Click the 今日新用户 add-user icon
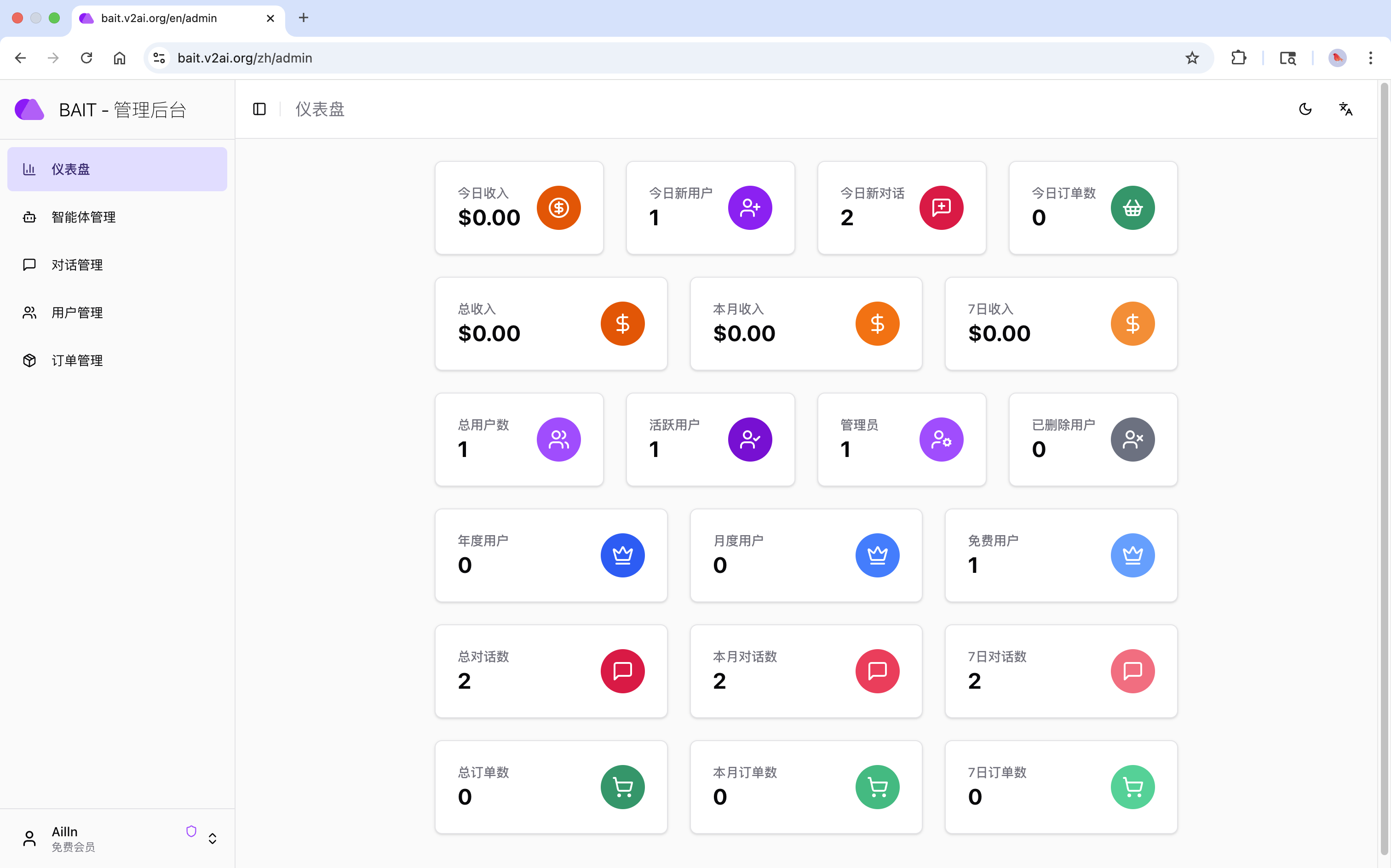1391x868 pixels. click(x=749, y=208)
